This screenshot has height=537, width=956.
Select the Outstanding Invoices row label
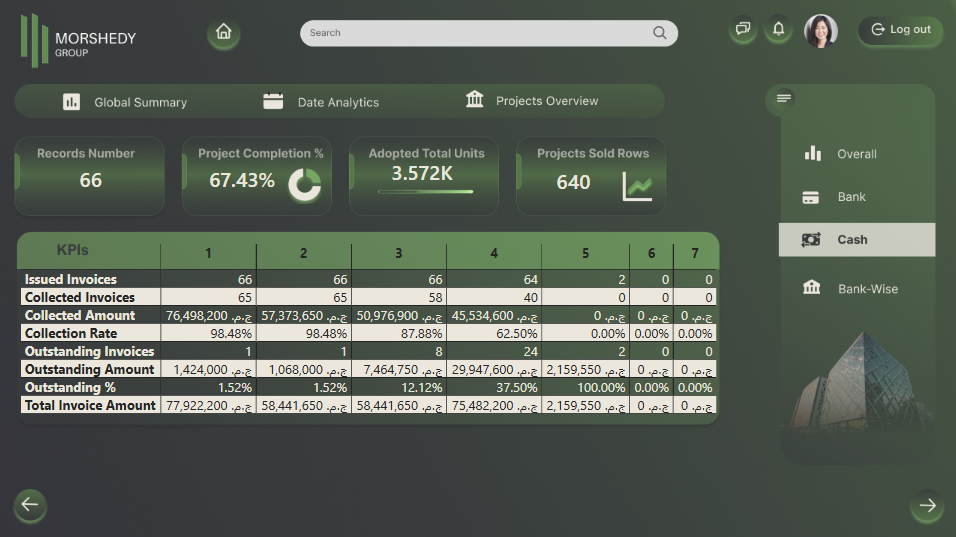[x=90, y=351]
